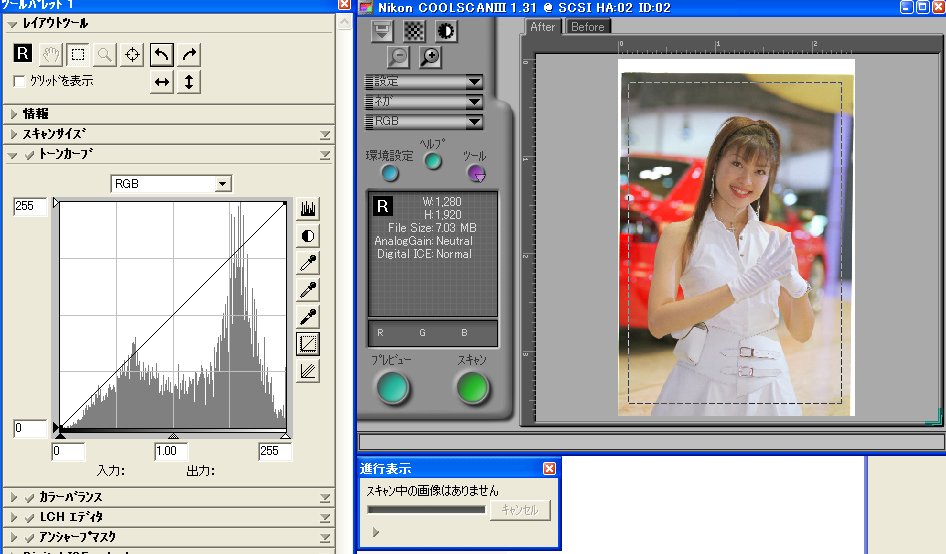Enable the grid display checkbox
Screen dimensions: 946x554
[x=19, y=81]
